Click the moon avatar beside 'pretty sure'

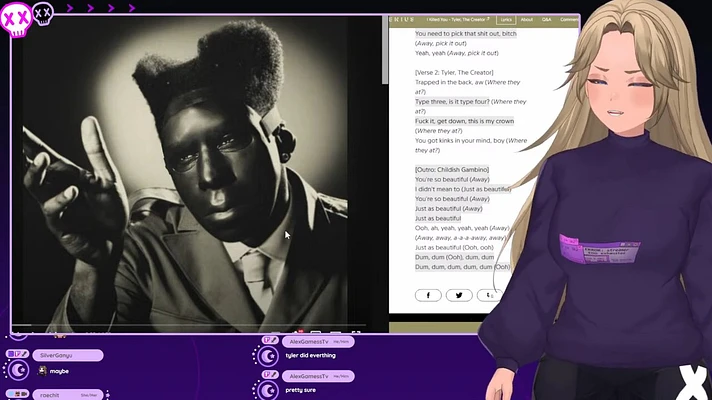pos(268,390)
